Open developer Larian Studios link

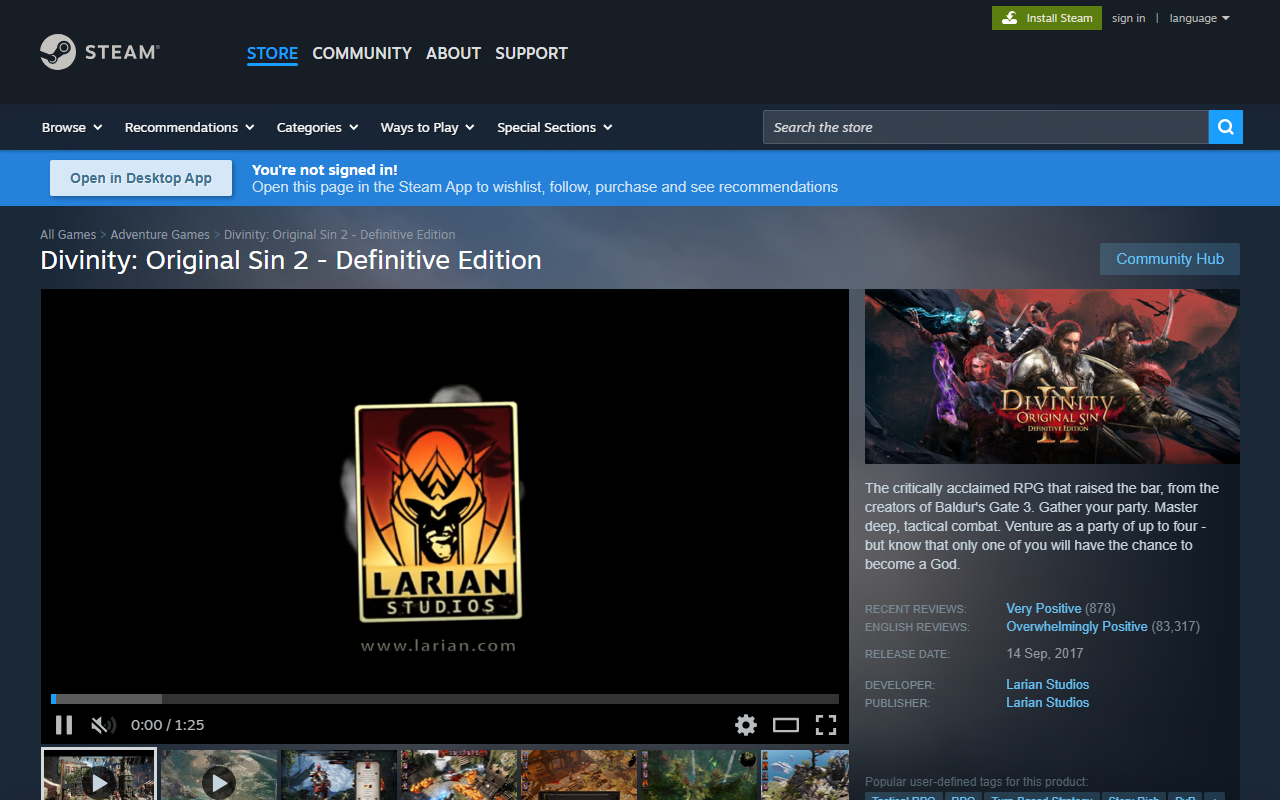tap(1047, 684)
